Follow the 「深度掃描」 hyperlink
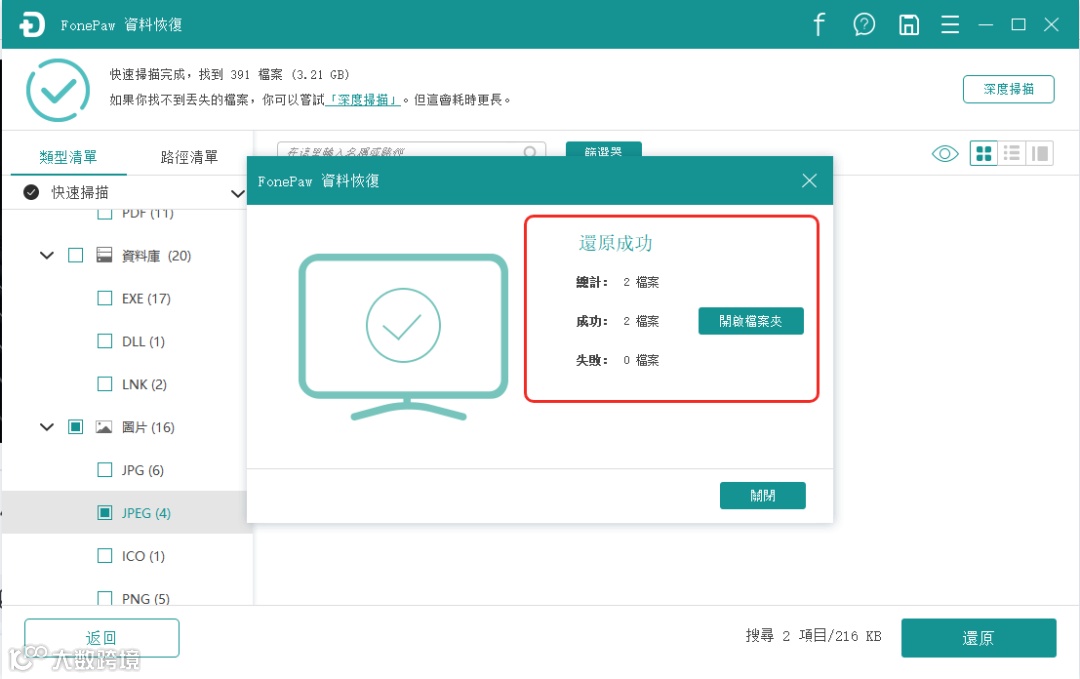This screenshot has height=679, width=1080. pos(362,100)
